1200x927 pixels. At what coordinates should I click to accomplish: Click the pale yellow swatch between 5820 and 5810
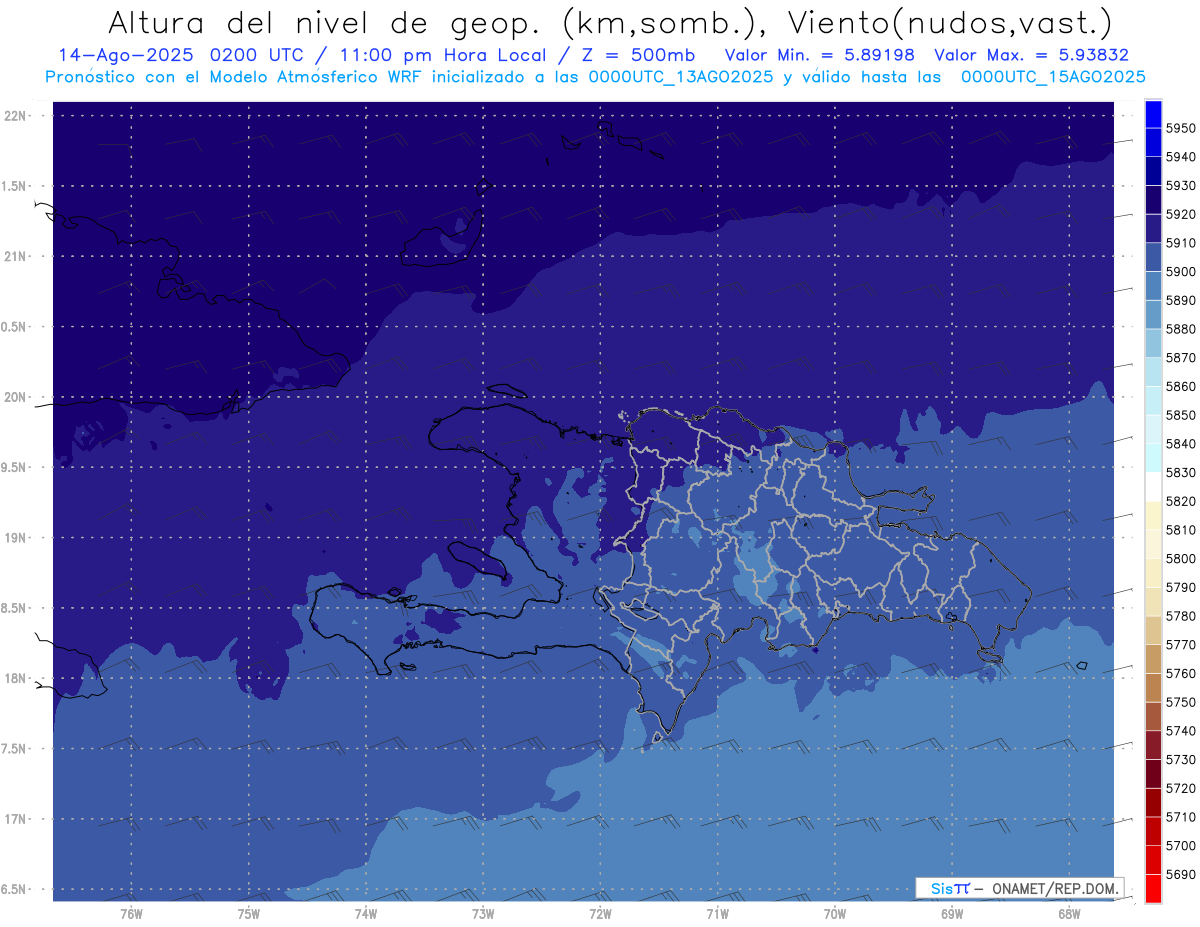pyautogui.click(x=1153, y=516)
